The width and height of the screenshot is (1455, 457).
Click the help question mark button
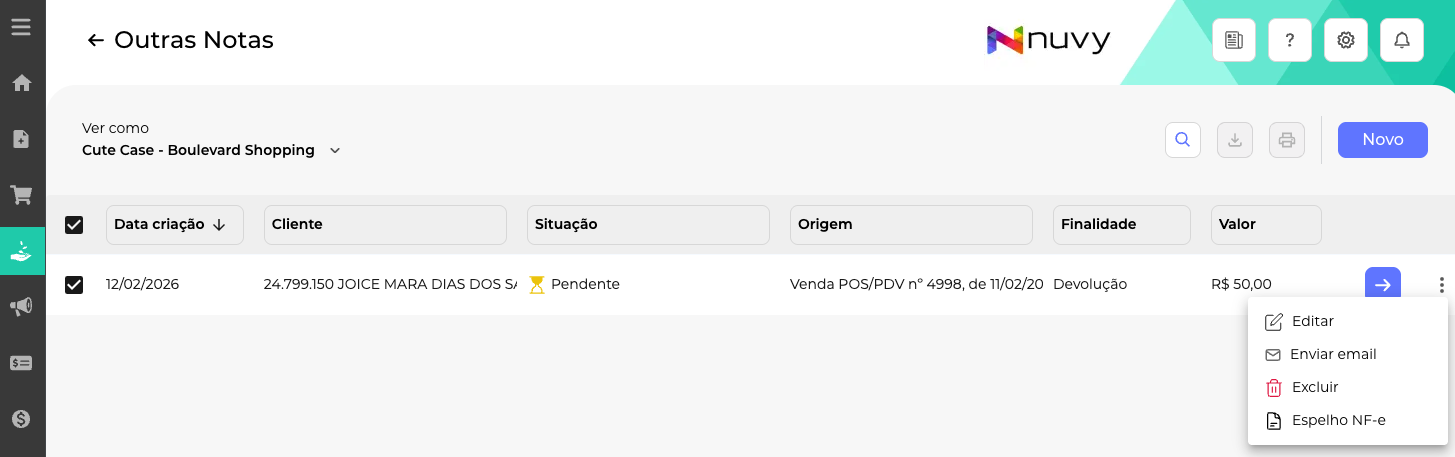(1290, 40)
